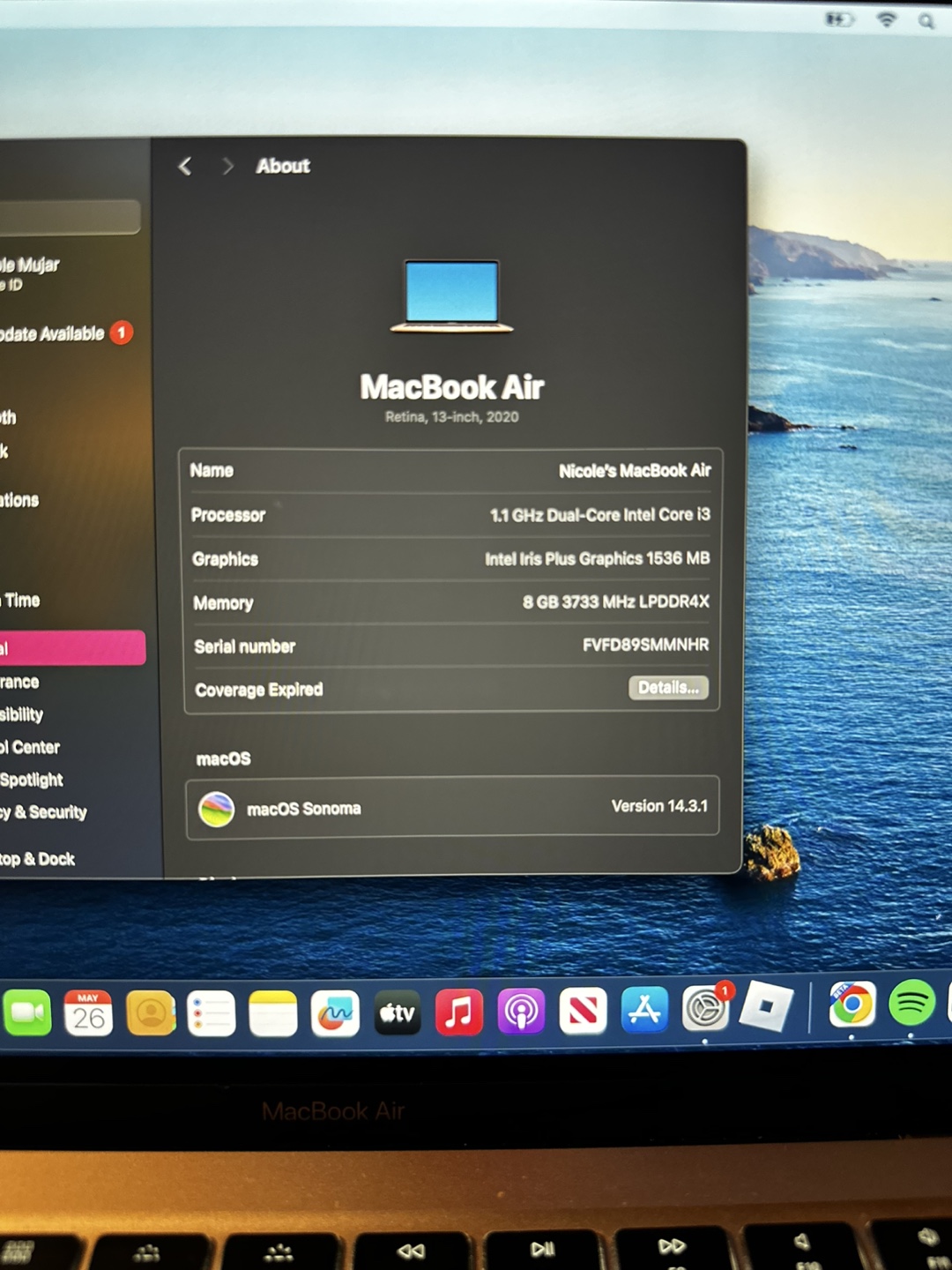The image size is (952, 1270).
Task: Launch the Music app
Action: tap(459, 1012)
